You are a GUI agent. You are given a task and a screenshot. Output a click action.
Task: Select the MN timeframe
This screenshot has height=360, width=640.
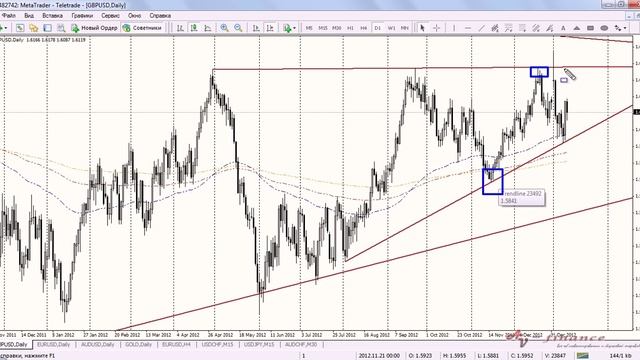pos(404,28)
